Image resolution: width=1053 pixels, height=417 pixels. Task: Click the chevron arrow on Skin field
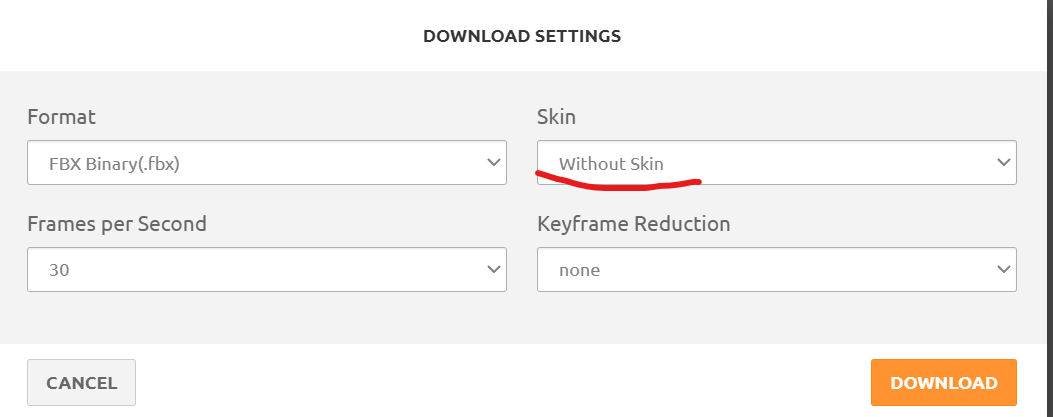1004,162
